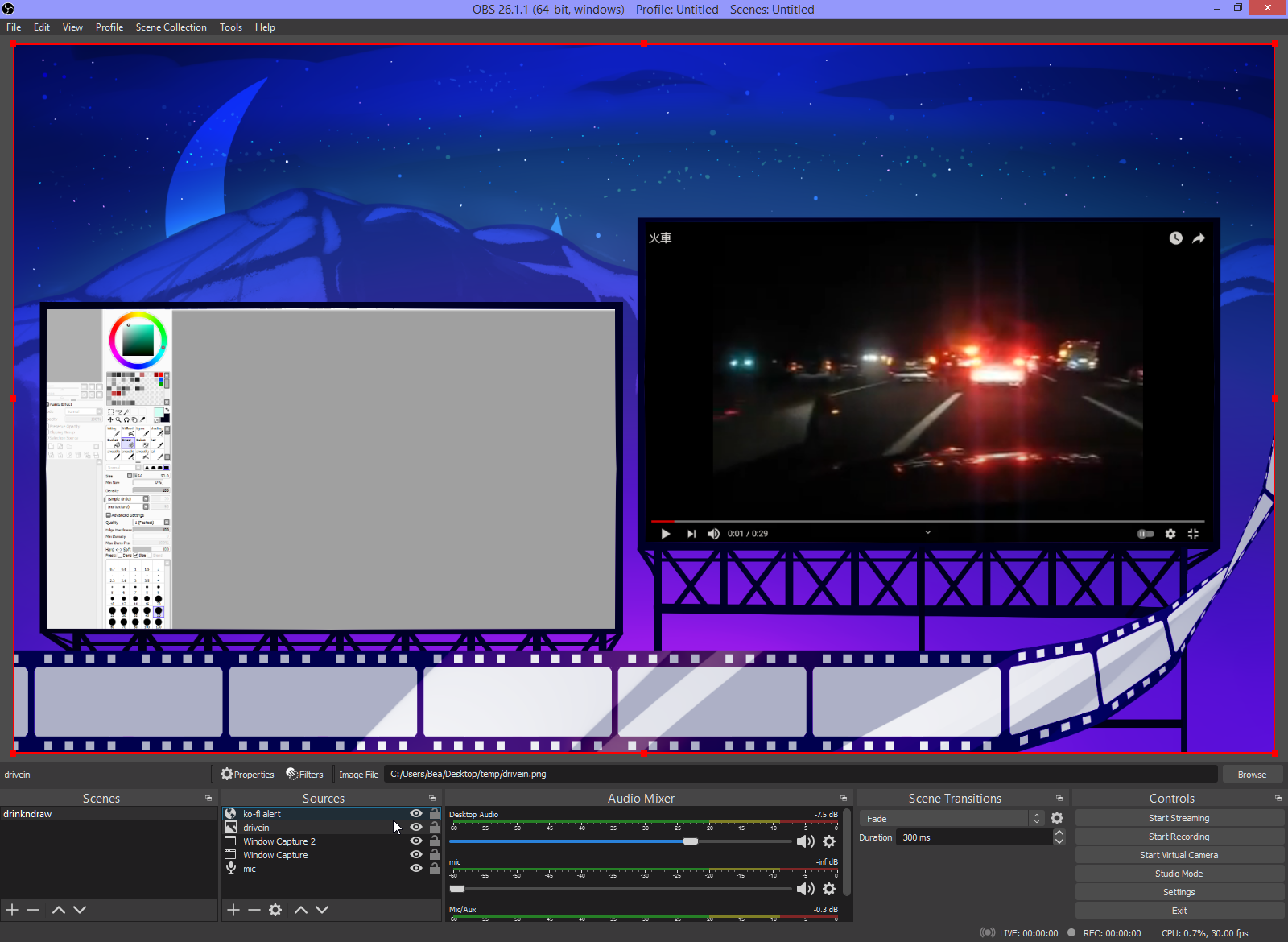
Task: Add a new scene with the Scenes plus icon
Action: 12,910
